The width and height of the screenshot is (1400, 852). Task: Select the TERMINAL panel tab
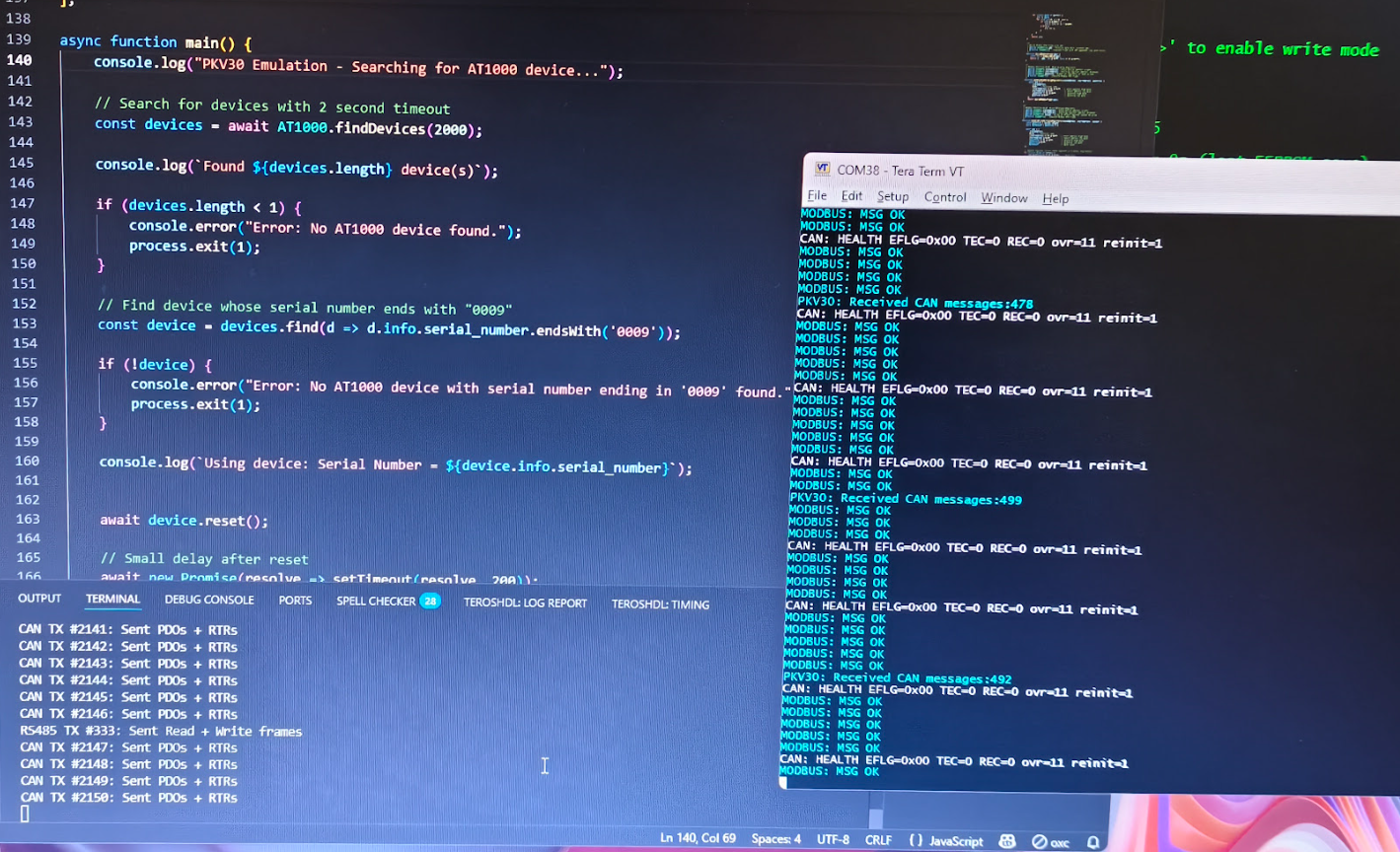coord(112,599)
